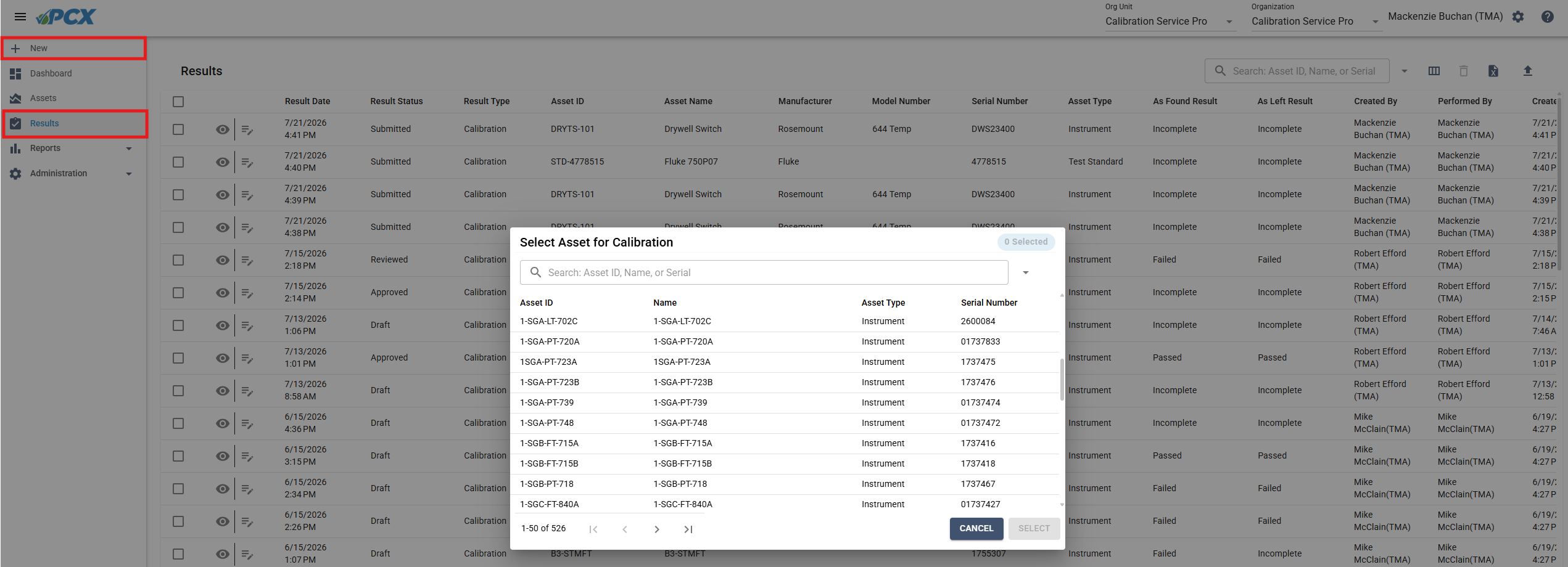Viewport: 1568px width, 567px height.
Task: Focus the asset dialog search field
Action: pos(764,272)
